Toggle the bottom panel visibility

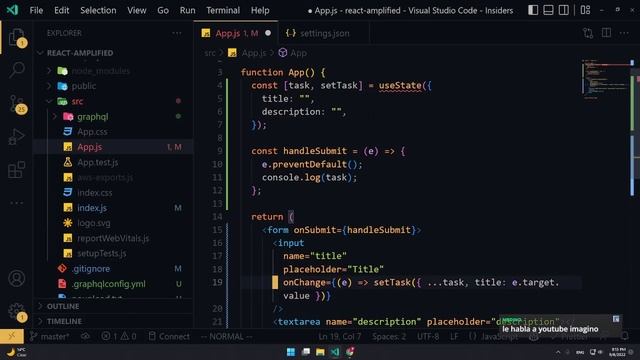(x=548, y=10)
